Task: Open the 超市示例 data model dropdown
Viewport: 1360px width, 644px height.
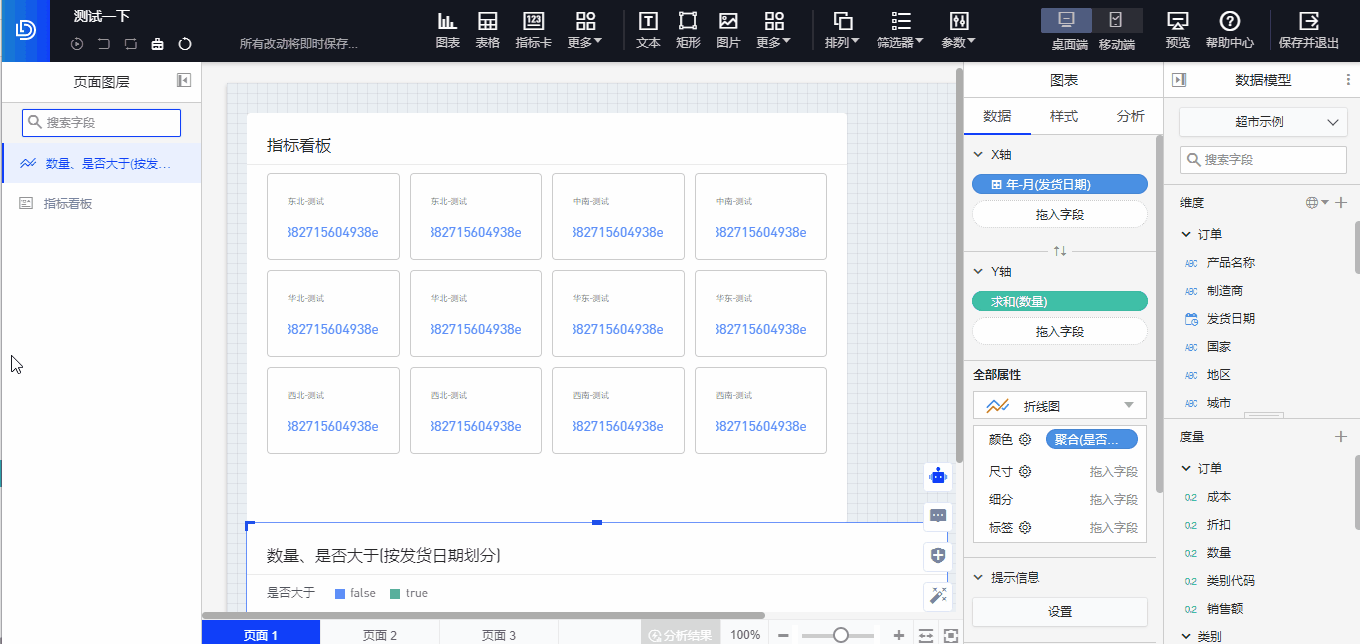Action: click(1262, 122)
